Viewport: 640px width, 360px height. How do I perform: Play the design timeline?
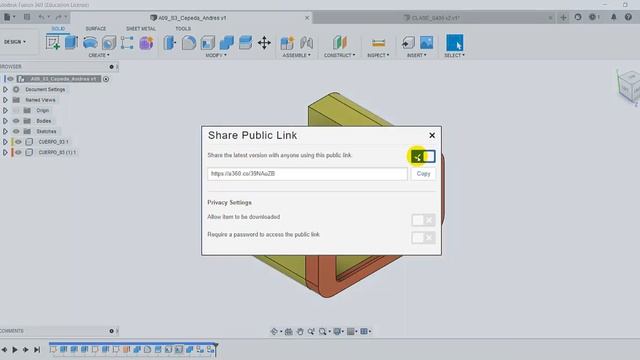point(15,350)
